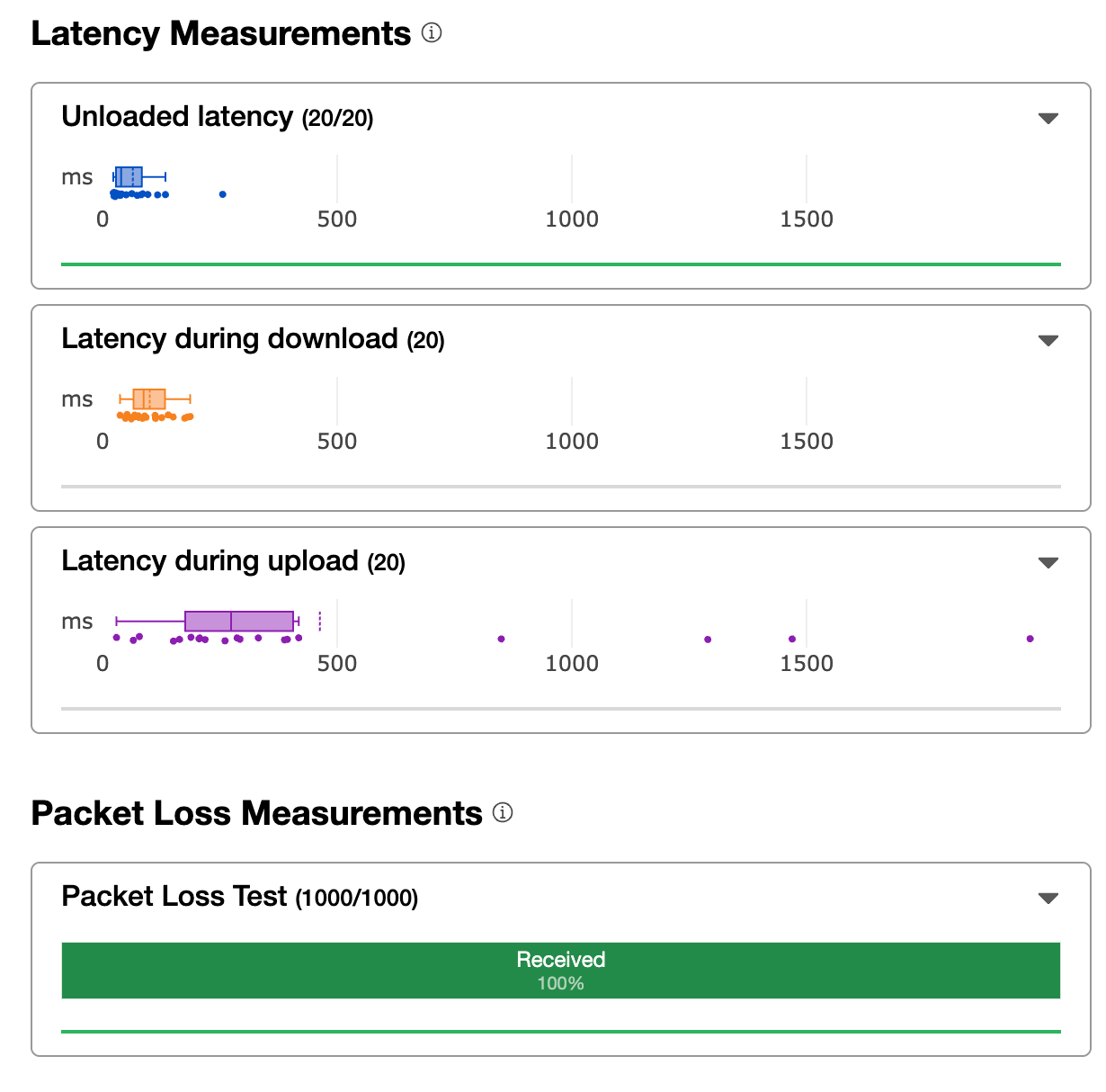Click the Unloaded latency (20/20) heading
Viewport: 1106px width, 1092px height.
coord(218,117)
